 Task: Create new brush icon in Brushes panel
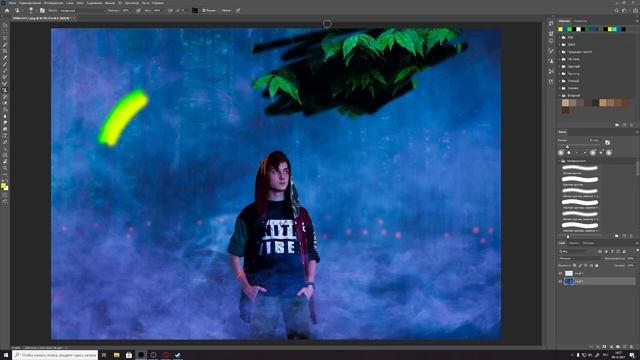click(x=624, y=236)
